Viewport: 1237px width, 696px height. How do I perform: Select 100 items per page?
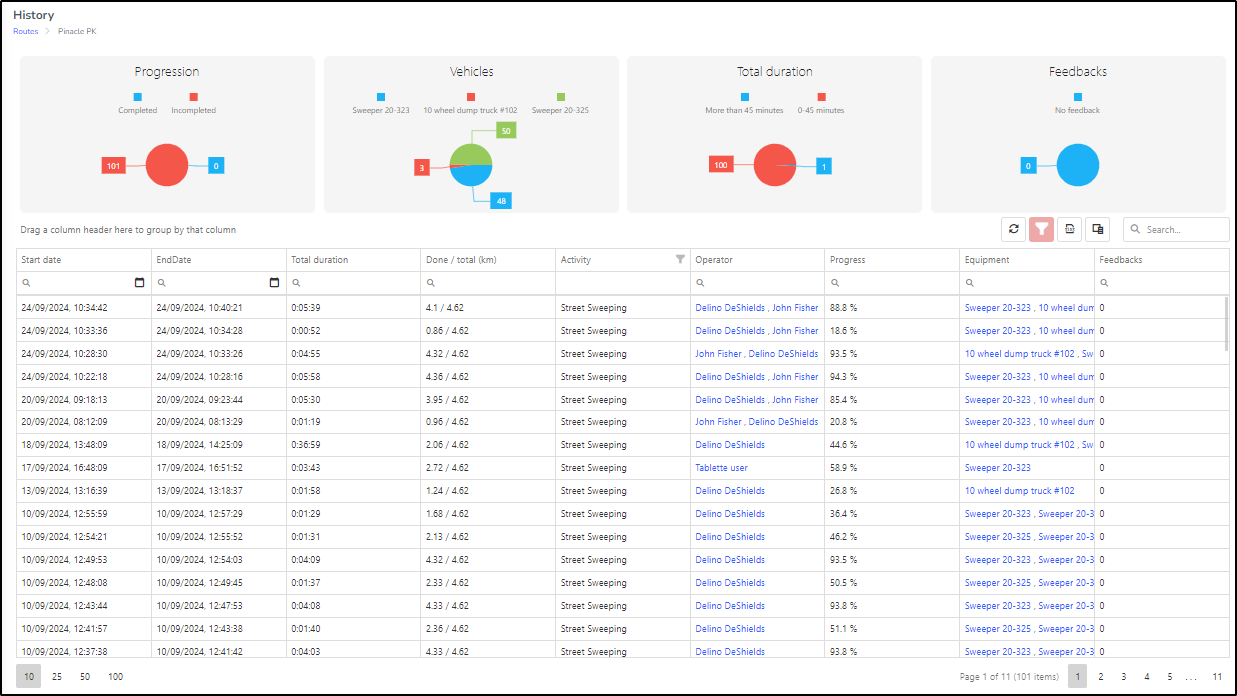click(116, 677)
